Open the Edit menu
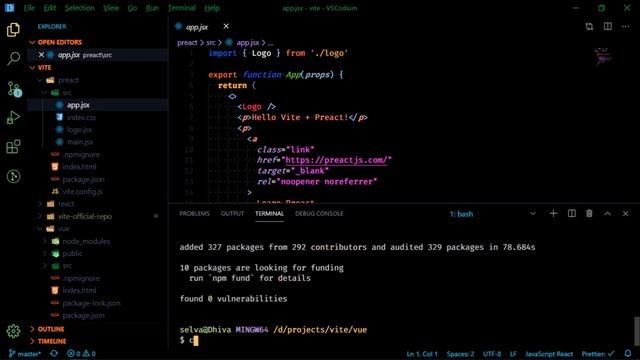Screen dimensions: 640x360 [49, 8]
